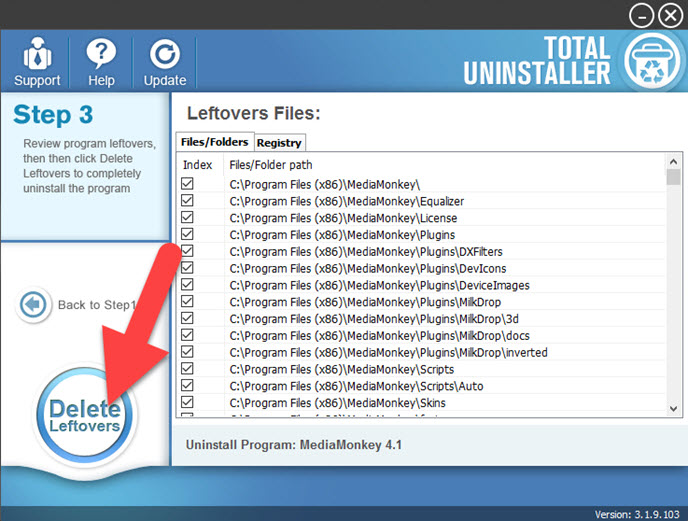Select the MediaMonkey\Scripts\Auto path row

point(356,386)
